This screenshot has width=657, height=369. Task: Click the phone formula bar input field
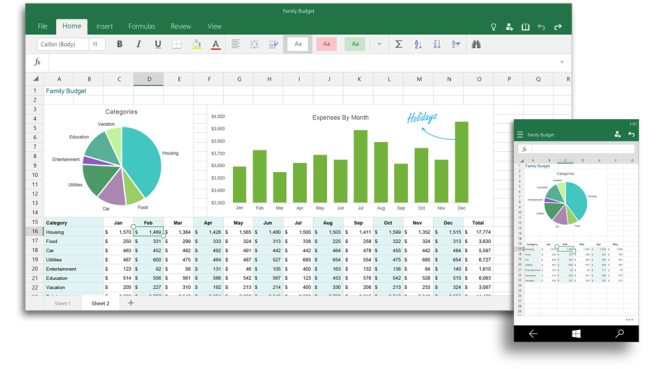[x=583, y=149]
